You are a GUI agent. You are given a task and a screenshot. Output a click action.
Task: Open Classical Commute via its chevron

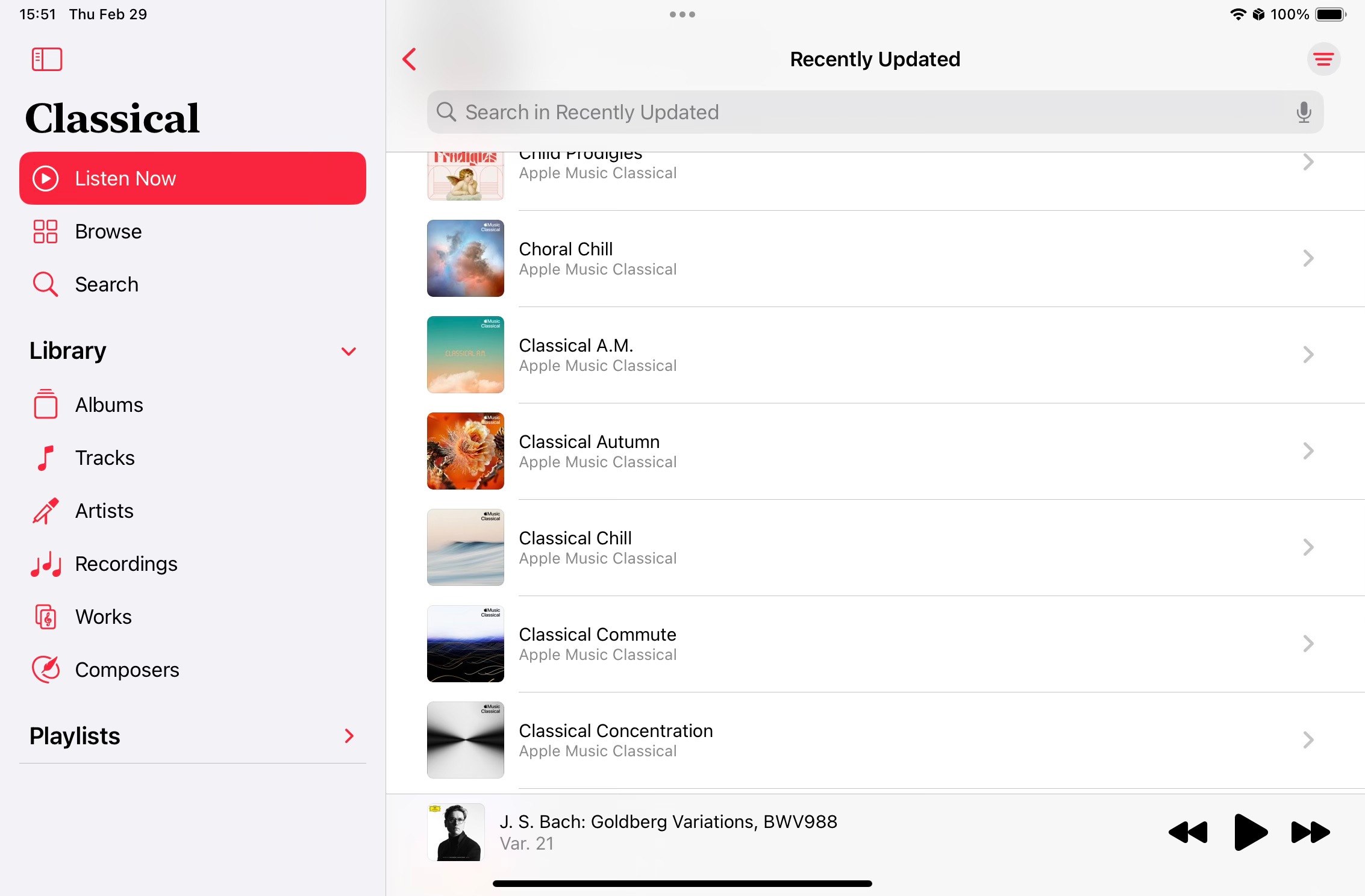(1308, 644)
